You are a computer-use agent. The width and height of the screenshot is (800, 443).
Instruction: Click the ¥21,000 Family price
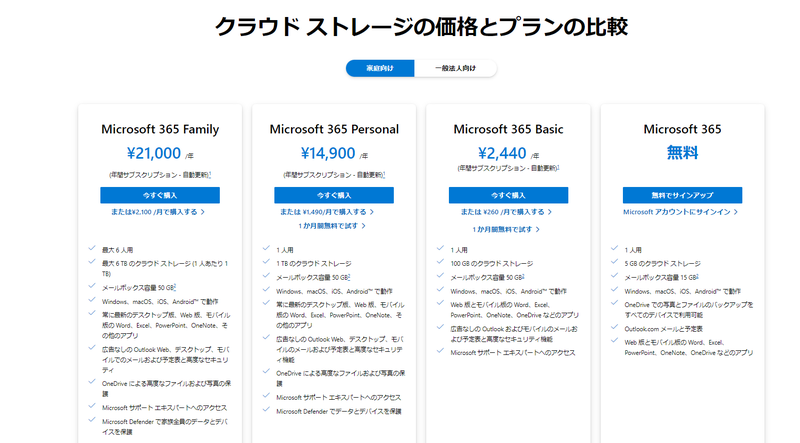click(x=154, y=153)
